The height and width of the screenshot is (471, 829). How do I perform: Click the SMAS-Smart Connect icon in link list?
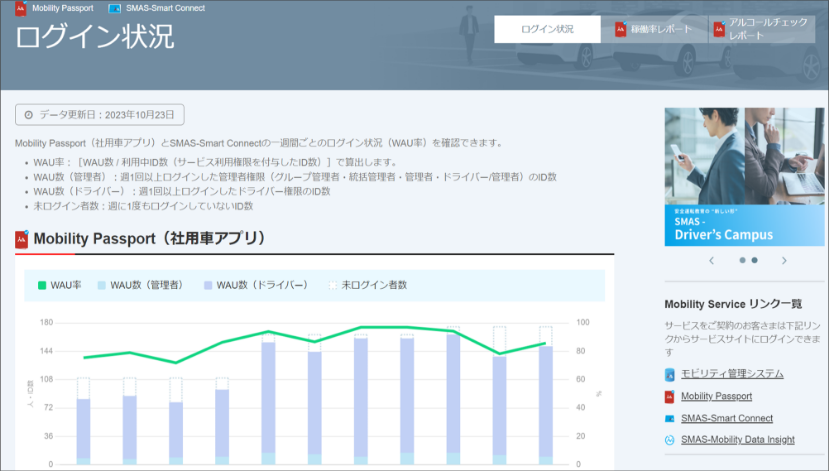pos(669,419)
